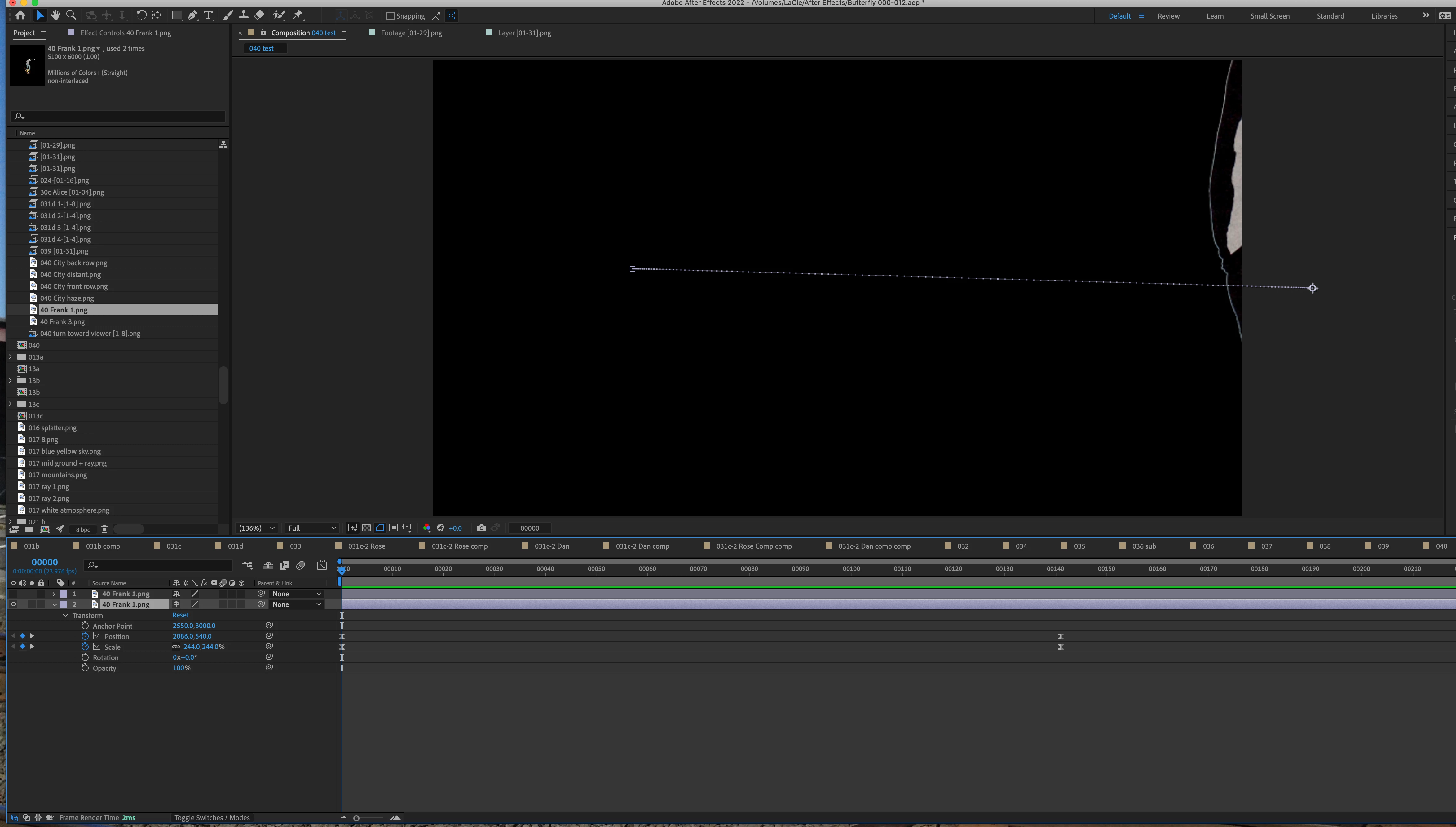Toggle the transparency grid icon
The height and width of the screenshot is (827, 1456).
(366, 528)
